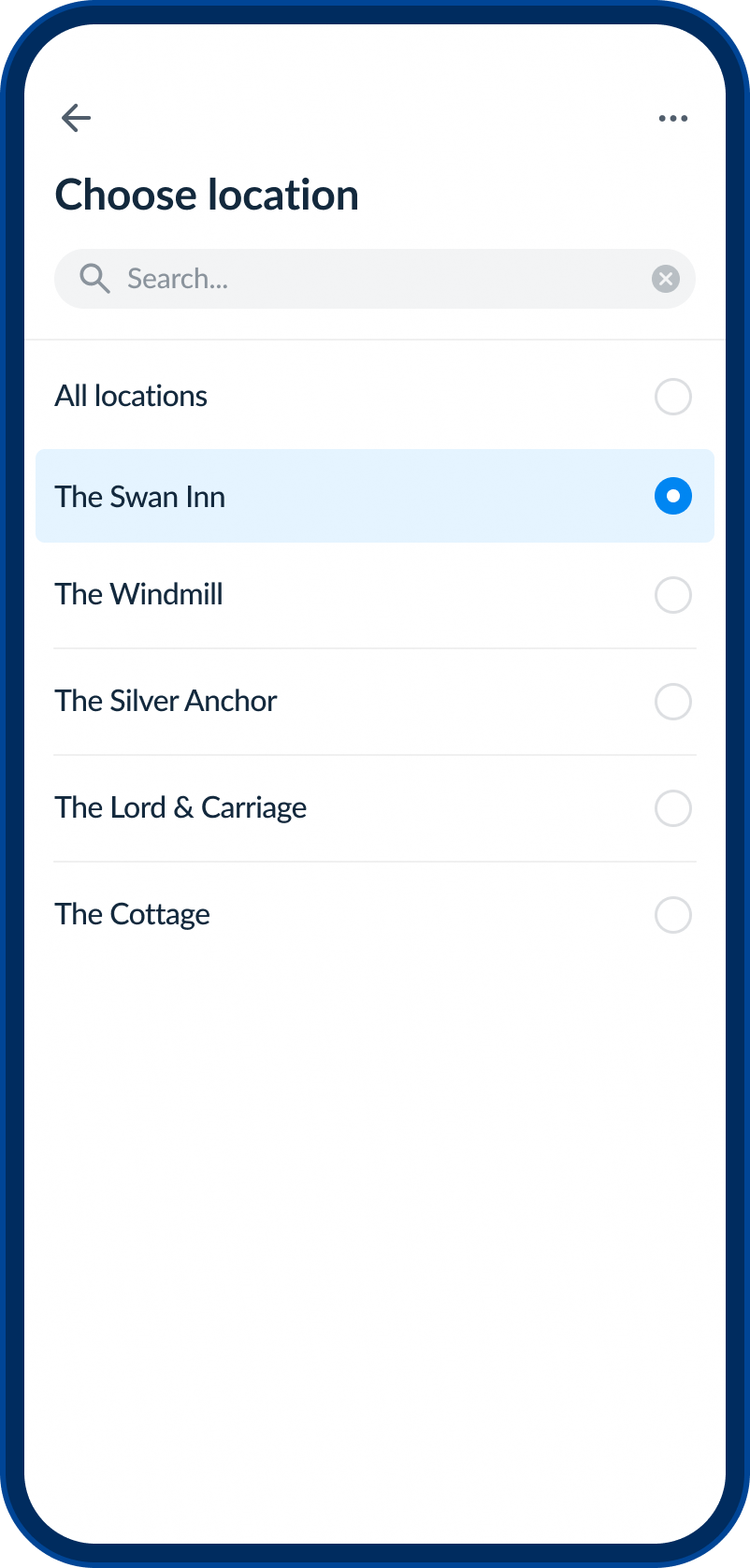Click the divider line under the search bar

374,340
